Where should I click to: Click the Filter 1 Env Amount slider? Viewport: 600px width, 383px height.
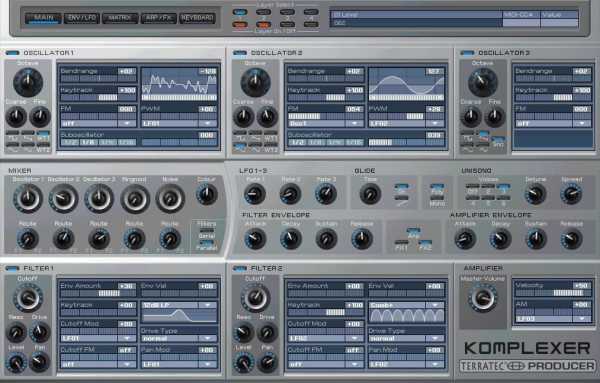click(x=98, y=293)
